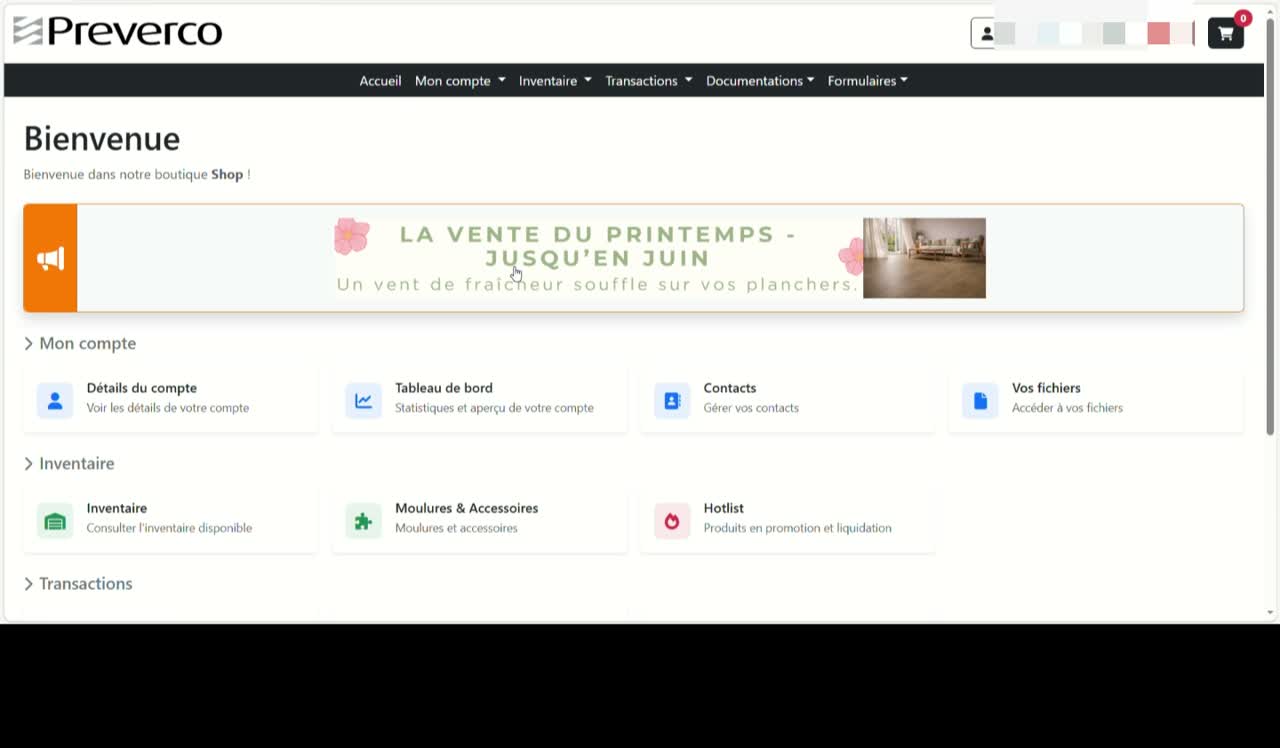
Task: Open the Formulaires menu
Action: click(x=867, y=81)
